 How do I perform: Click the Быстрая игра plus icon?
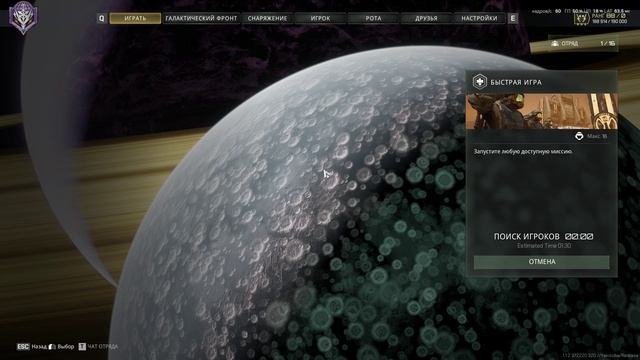point(480,82)
